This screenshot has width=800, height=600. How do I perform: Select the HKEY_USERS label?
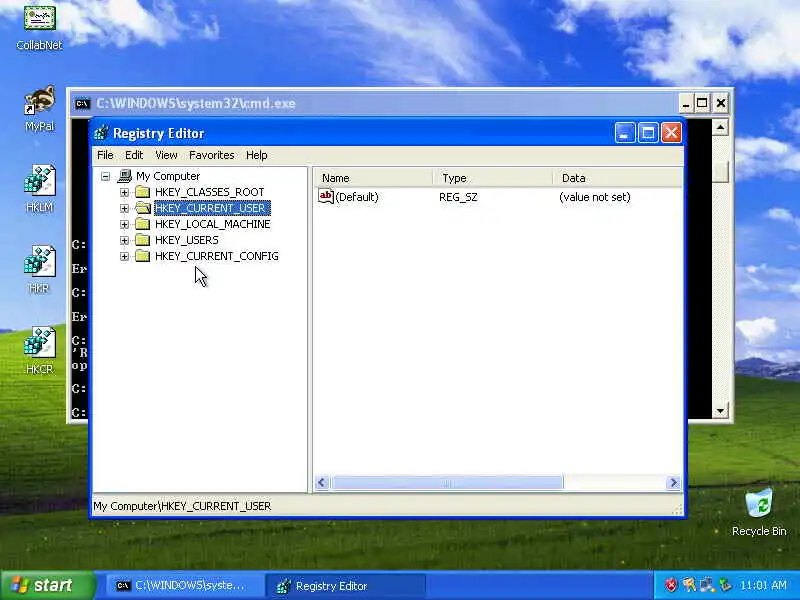[187, 240]
